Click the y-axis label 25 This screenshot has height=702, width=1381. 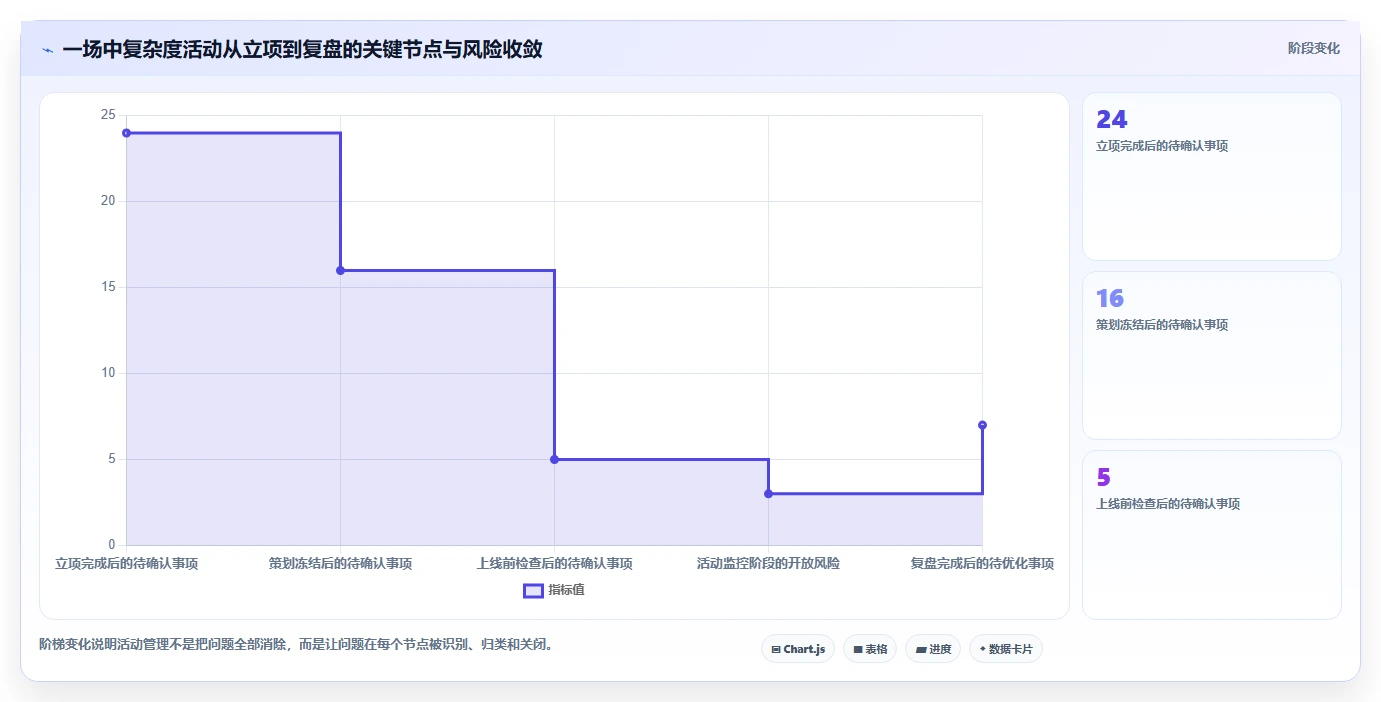click(108, 115)
